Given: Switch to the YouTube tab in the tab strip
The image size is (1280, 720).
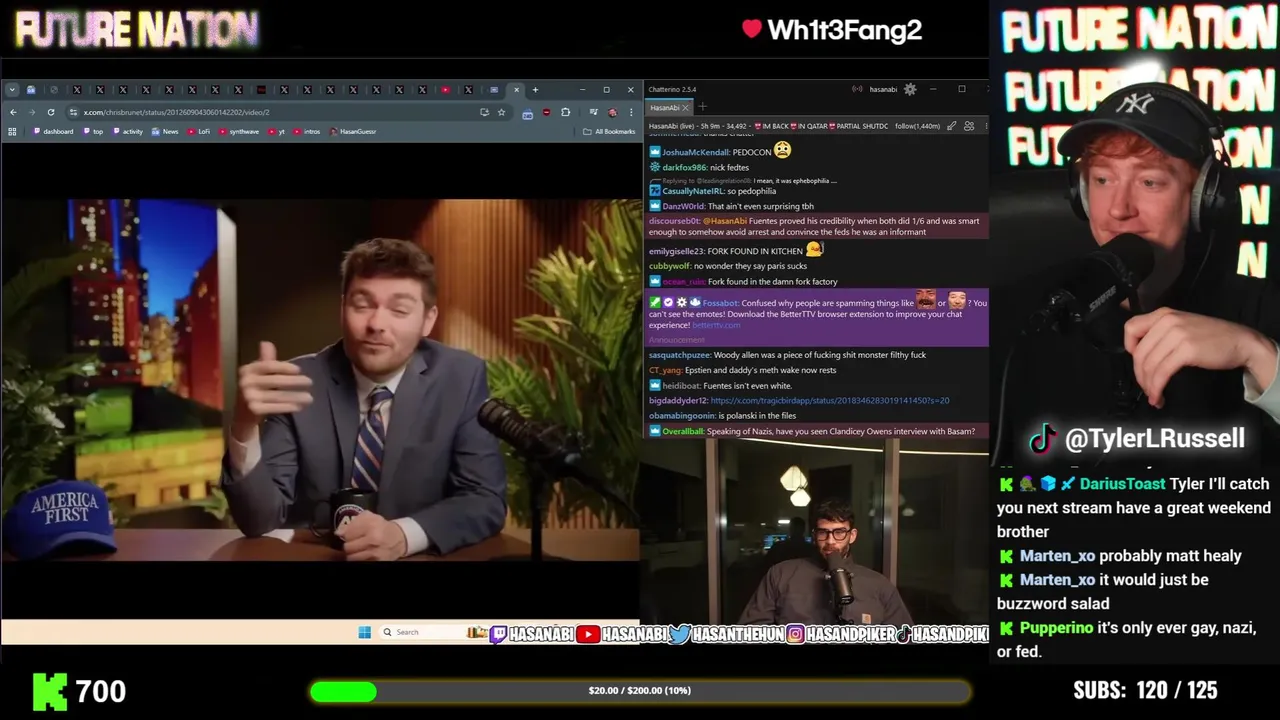Looking at the screenshot, I should pos(445,90).
